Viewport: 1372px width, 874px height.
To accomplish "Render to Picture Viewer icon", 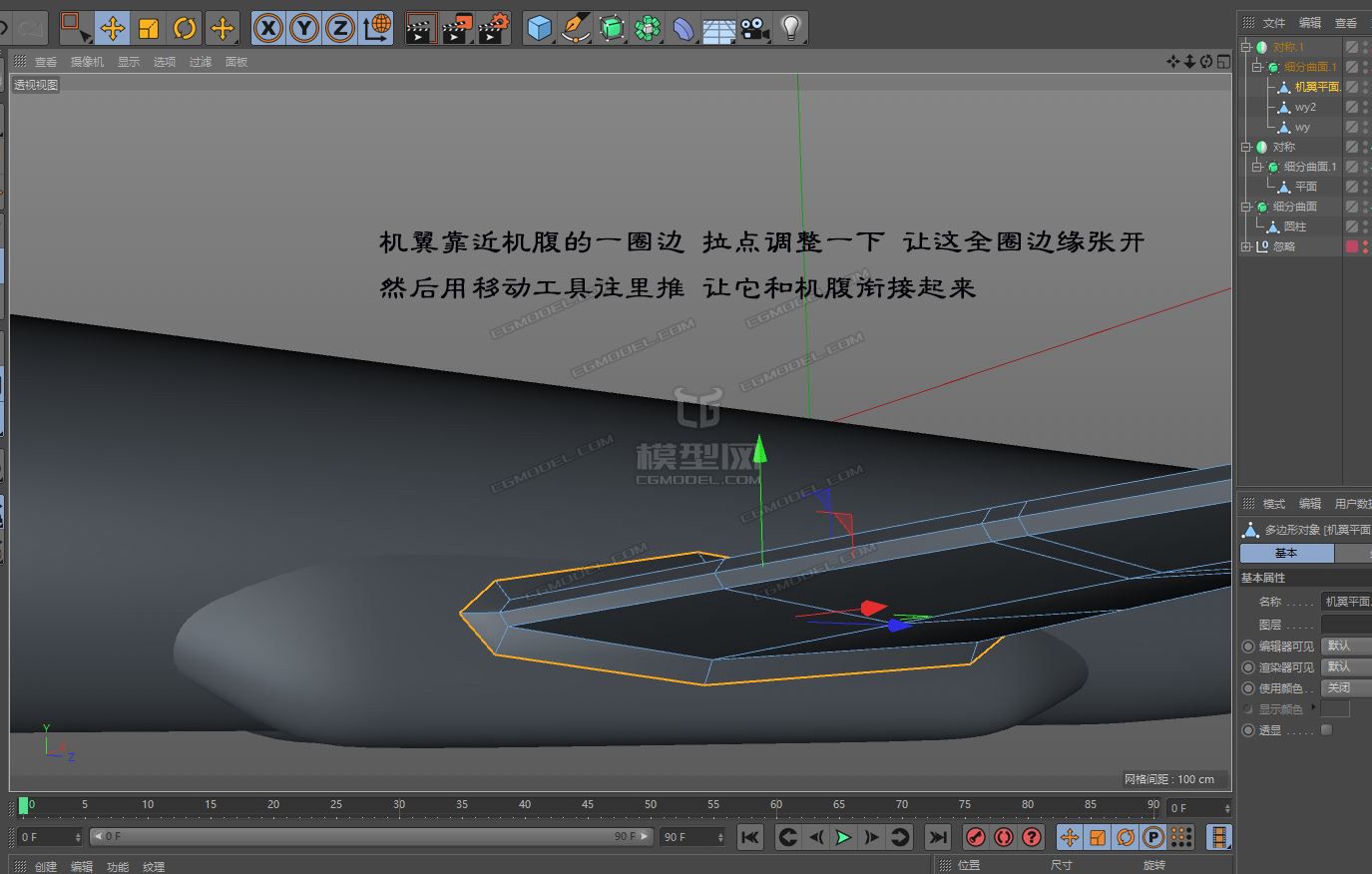I will click(x=457, y=28).
